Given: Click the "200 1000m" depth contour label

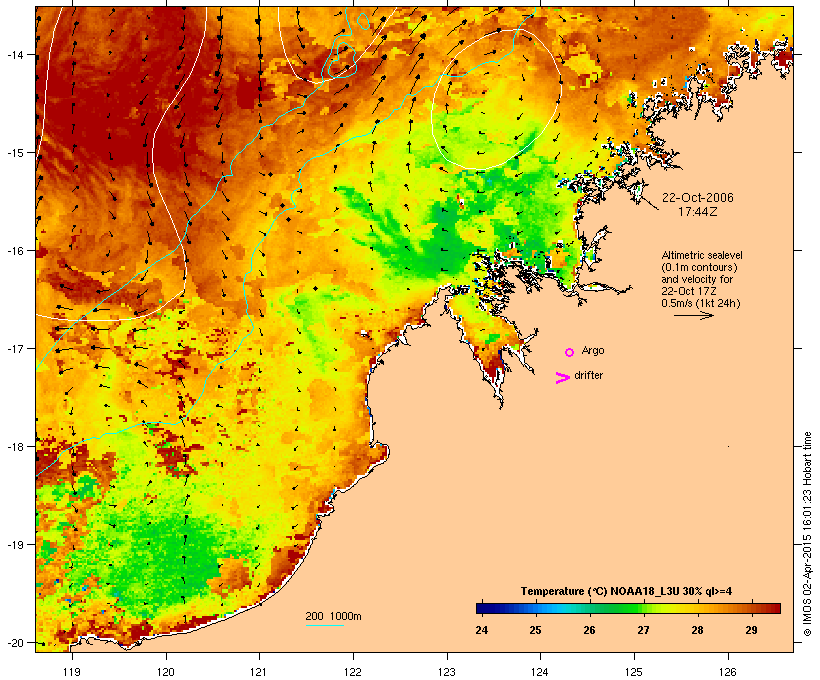Looking at the screenshot, I should pyautogui.click(x=333, y=616).
